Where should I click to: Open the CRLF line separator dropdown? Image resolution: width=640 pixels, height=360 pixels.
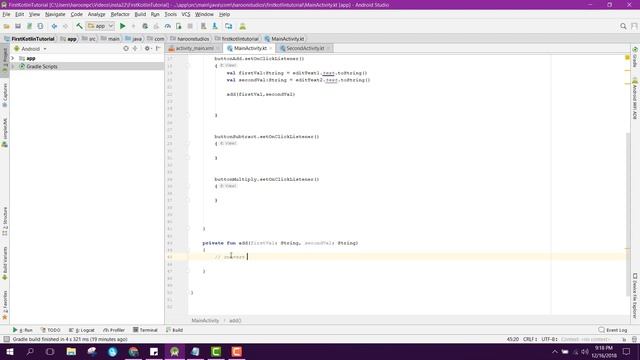coord(530,339)
